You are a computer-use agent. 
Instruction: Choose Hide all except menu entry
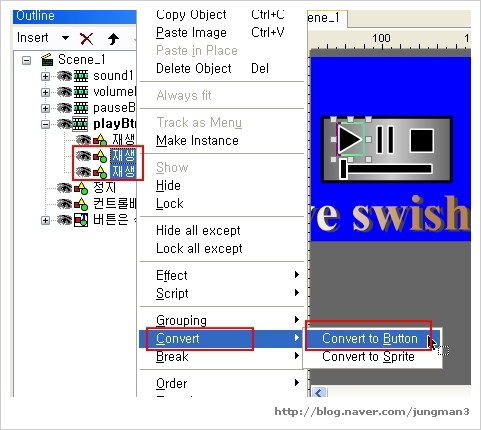pos(198,230)
